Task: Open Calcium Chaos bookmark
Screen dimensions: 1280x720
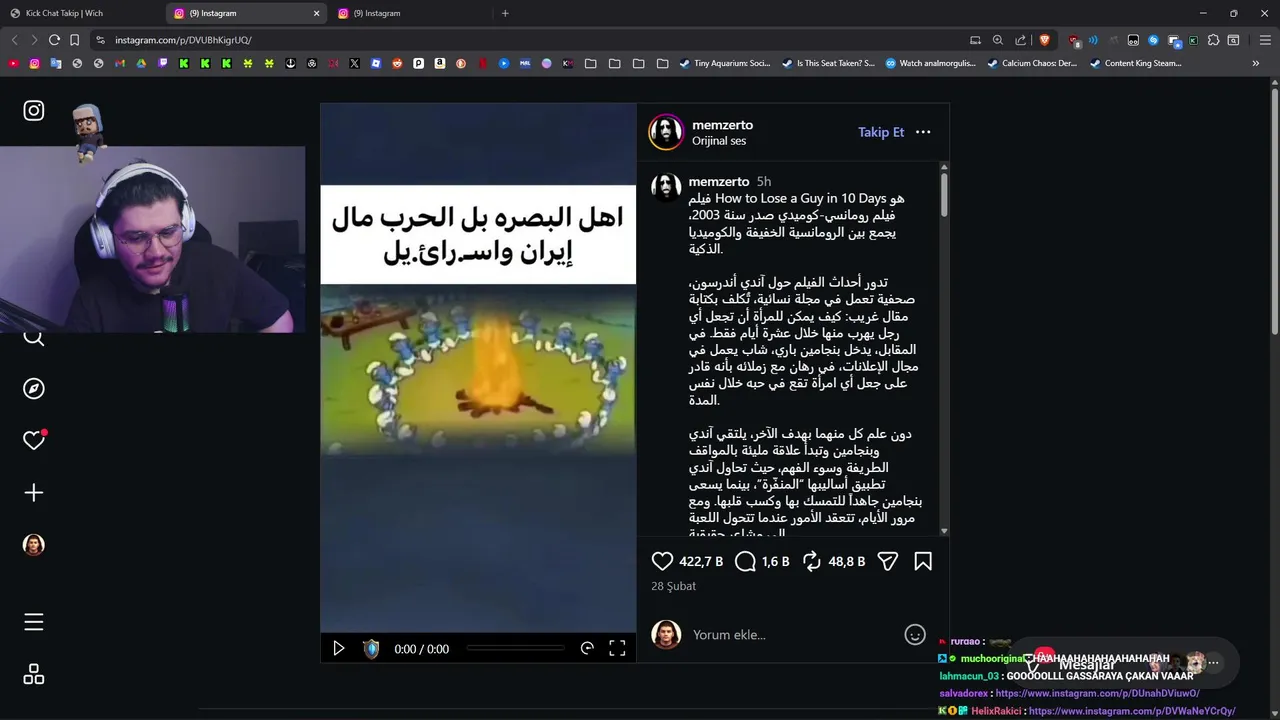Action: [x=1032, y=63]
